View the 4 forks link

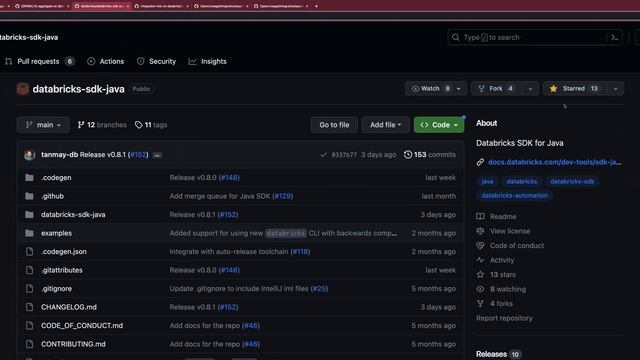[501, 303]
